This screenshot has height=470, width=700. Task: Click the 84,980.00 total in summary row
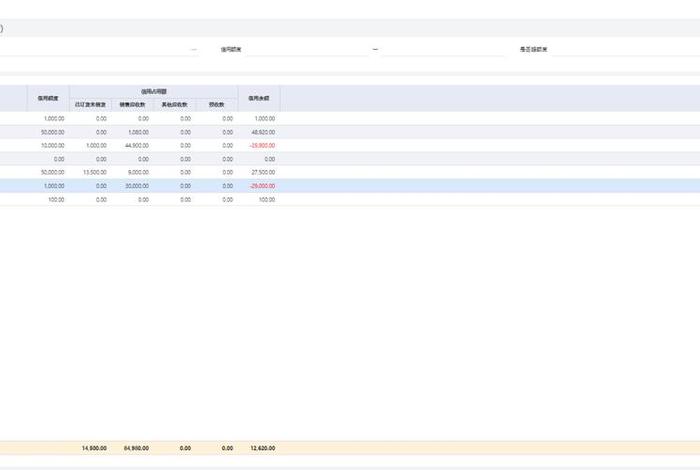point(135,448)
